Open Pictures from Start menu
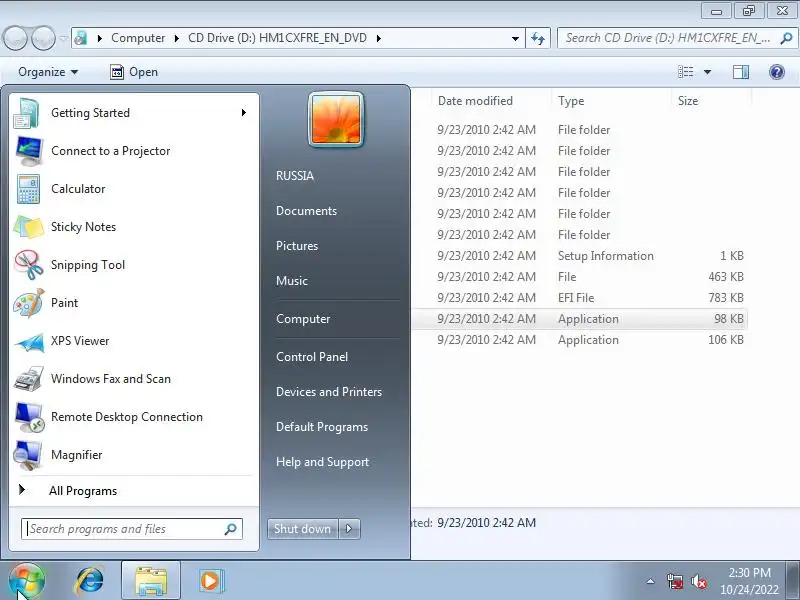This screenshot has width=800, height=600. pos(297,246)
